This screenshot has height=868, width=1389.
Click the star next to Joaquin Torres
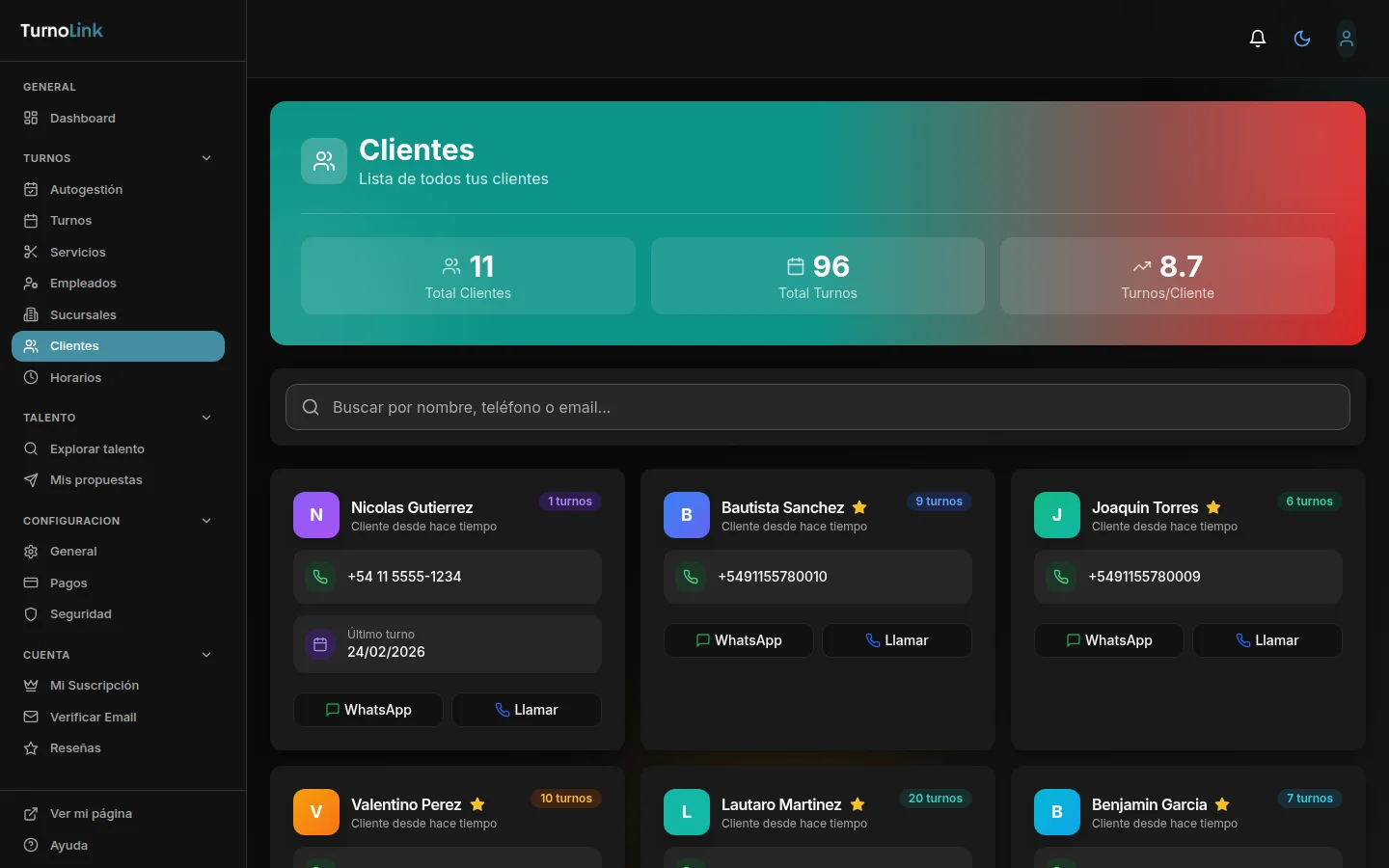(1213, 507)
